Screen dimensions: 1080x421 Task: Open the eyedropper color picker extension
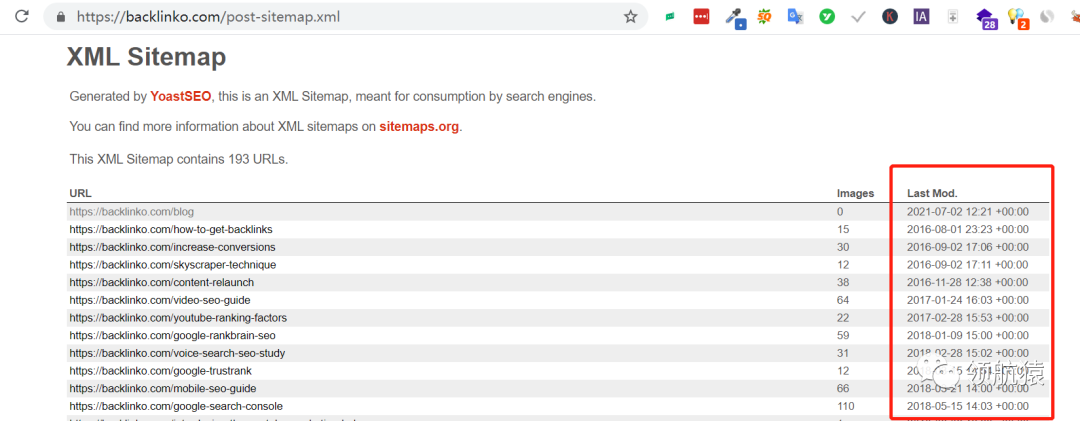(x=735, y=17)
